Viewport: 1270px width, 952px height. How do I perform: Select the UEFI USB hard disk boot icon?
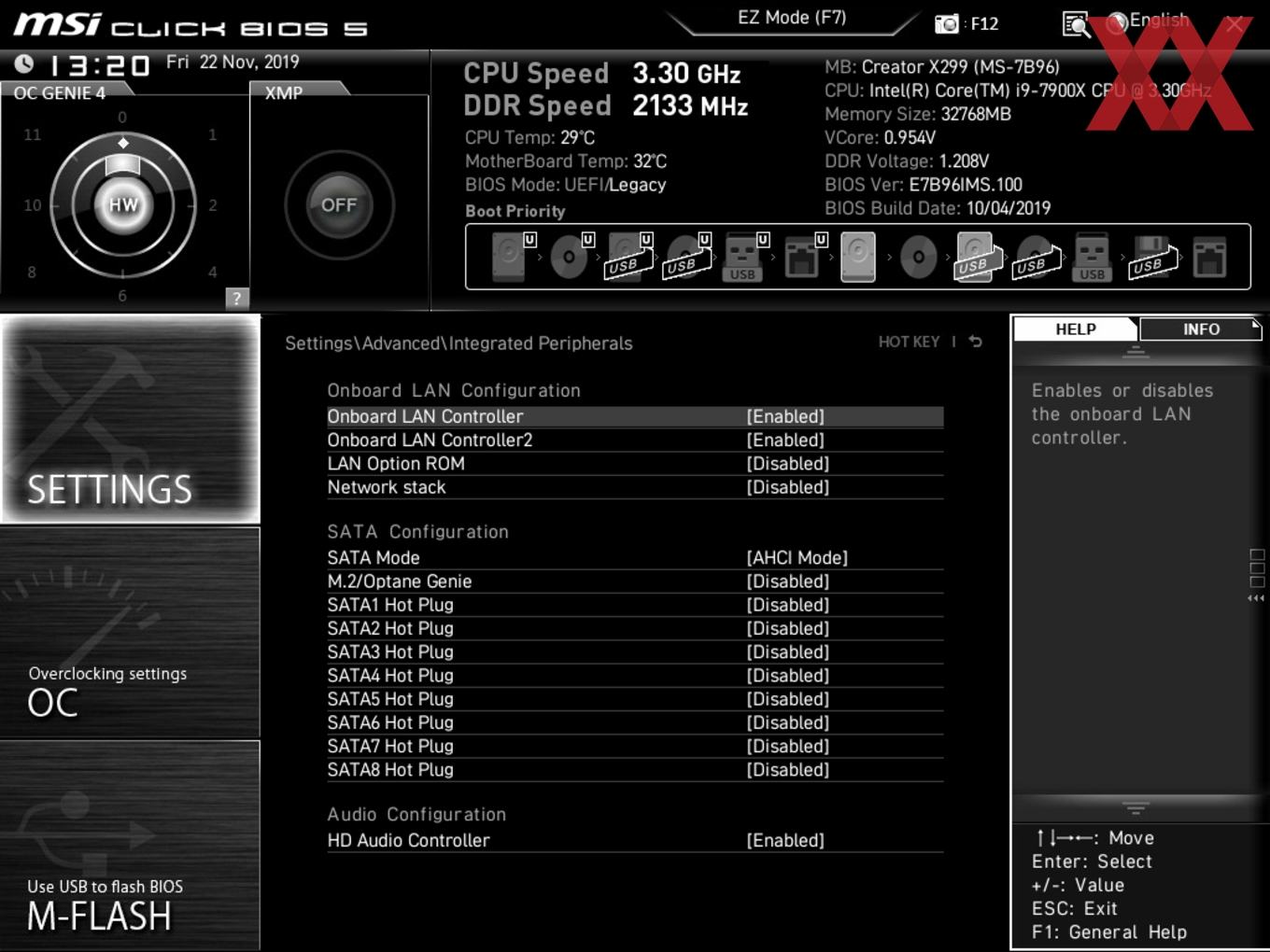click(629, 257)
